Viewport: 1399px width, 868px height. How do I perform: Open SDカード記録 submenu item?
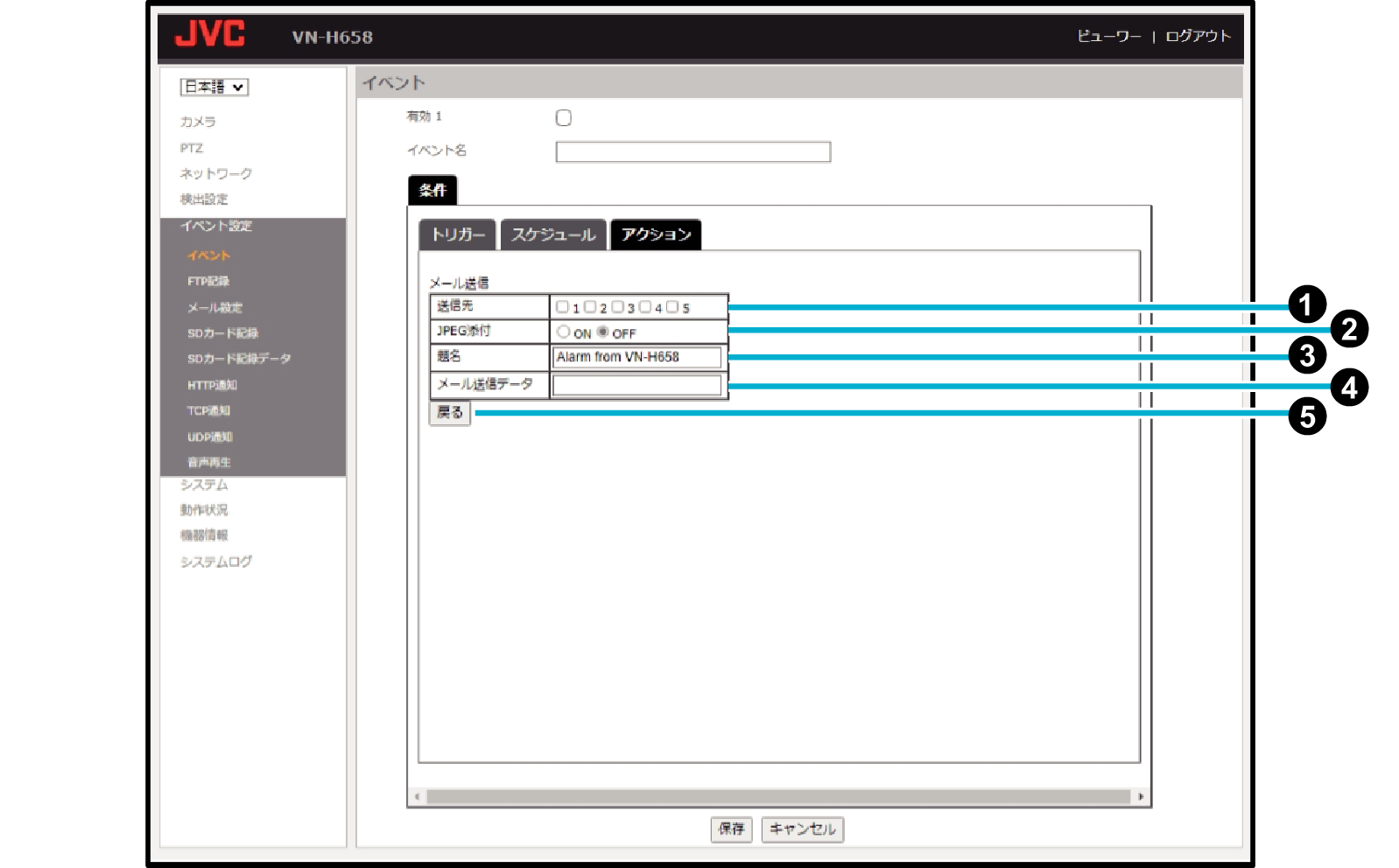click(x=222, y=333)
